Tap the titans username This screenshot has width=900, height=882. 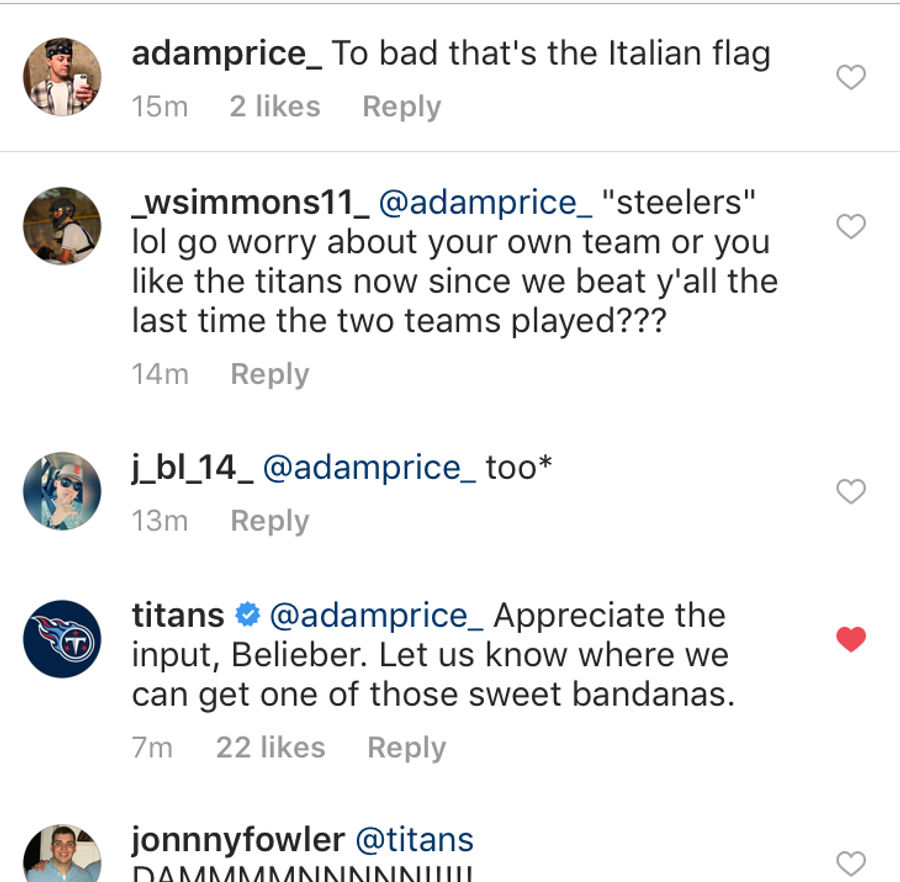click(178, 615)
